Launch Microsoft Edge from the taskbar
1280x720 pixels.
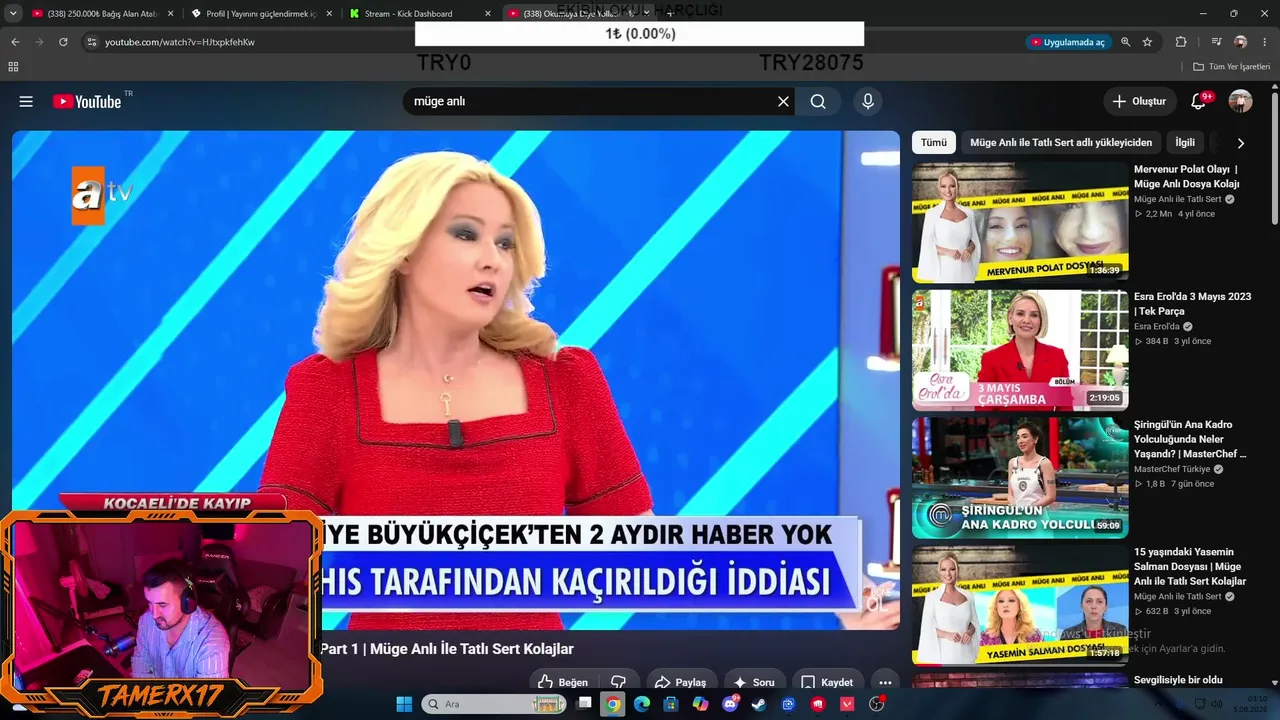click(642, 704)
